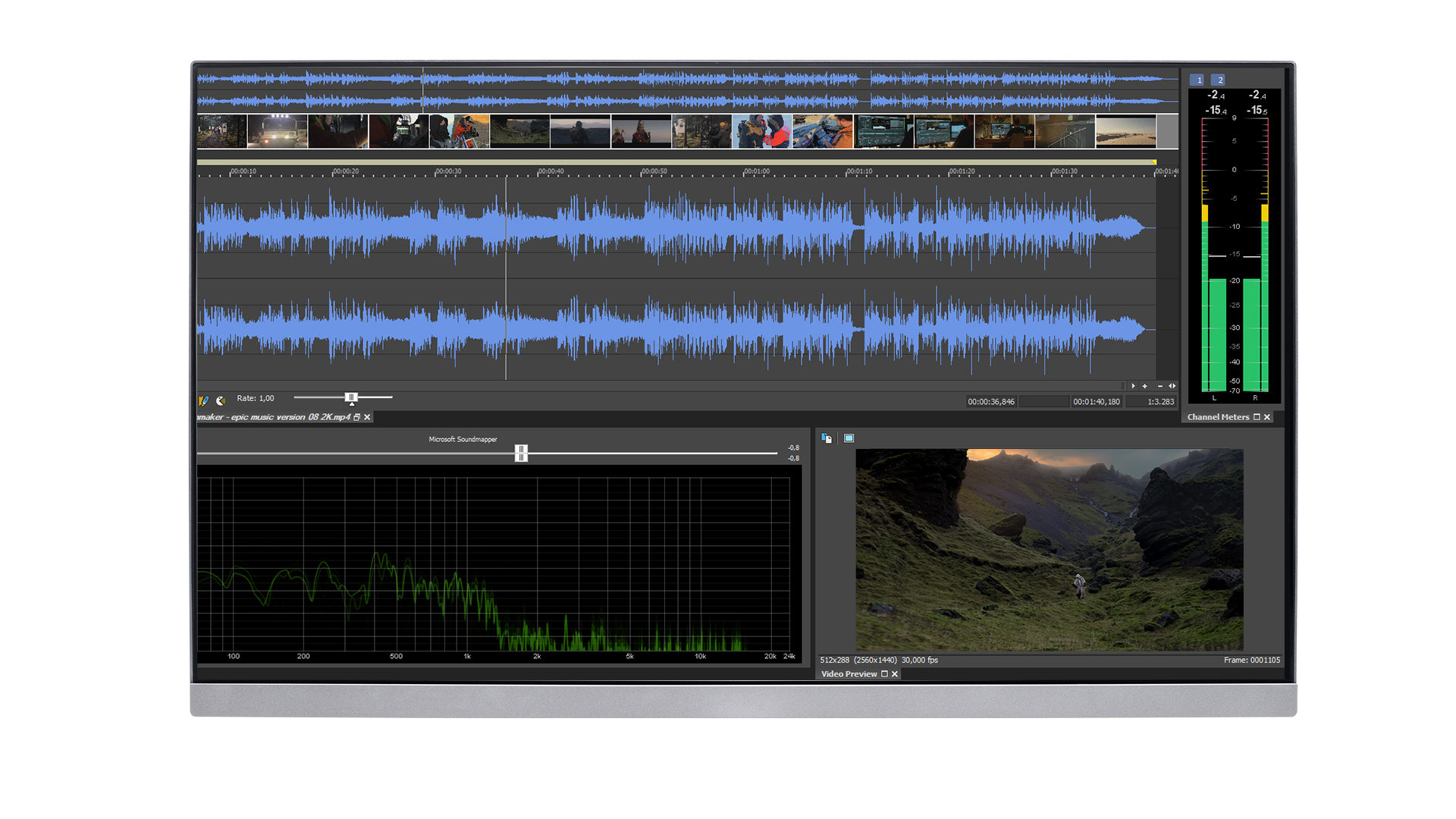Click the "512x288 (2560x1440) 30,000 fps" status text
Screen dimensions: 1456x819
tap(879, 661)
